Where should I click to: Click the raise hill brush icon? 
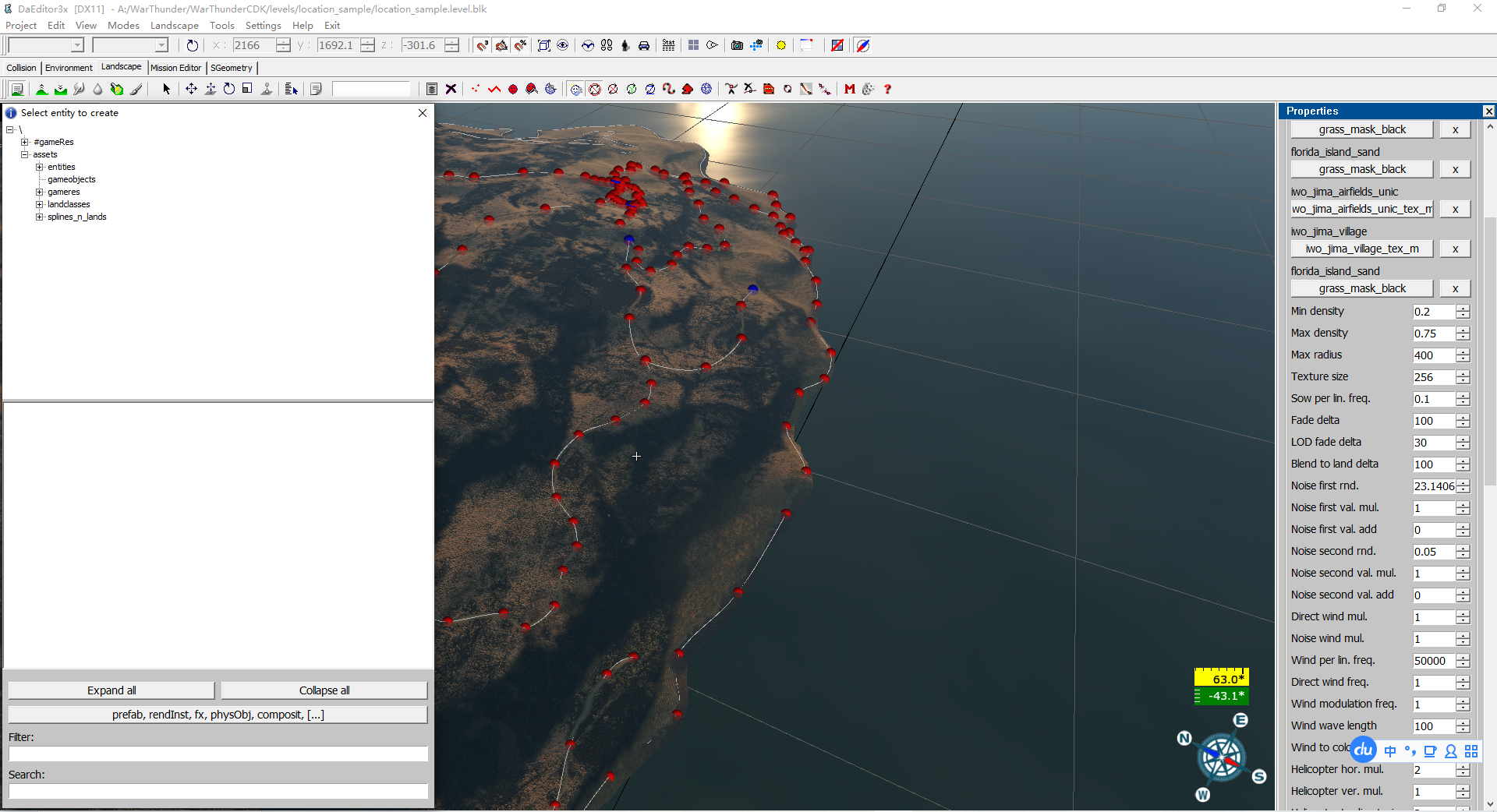tap(42, 89)
